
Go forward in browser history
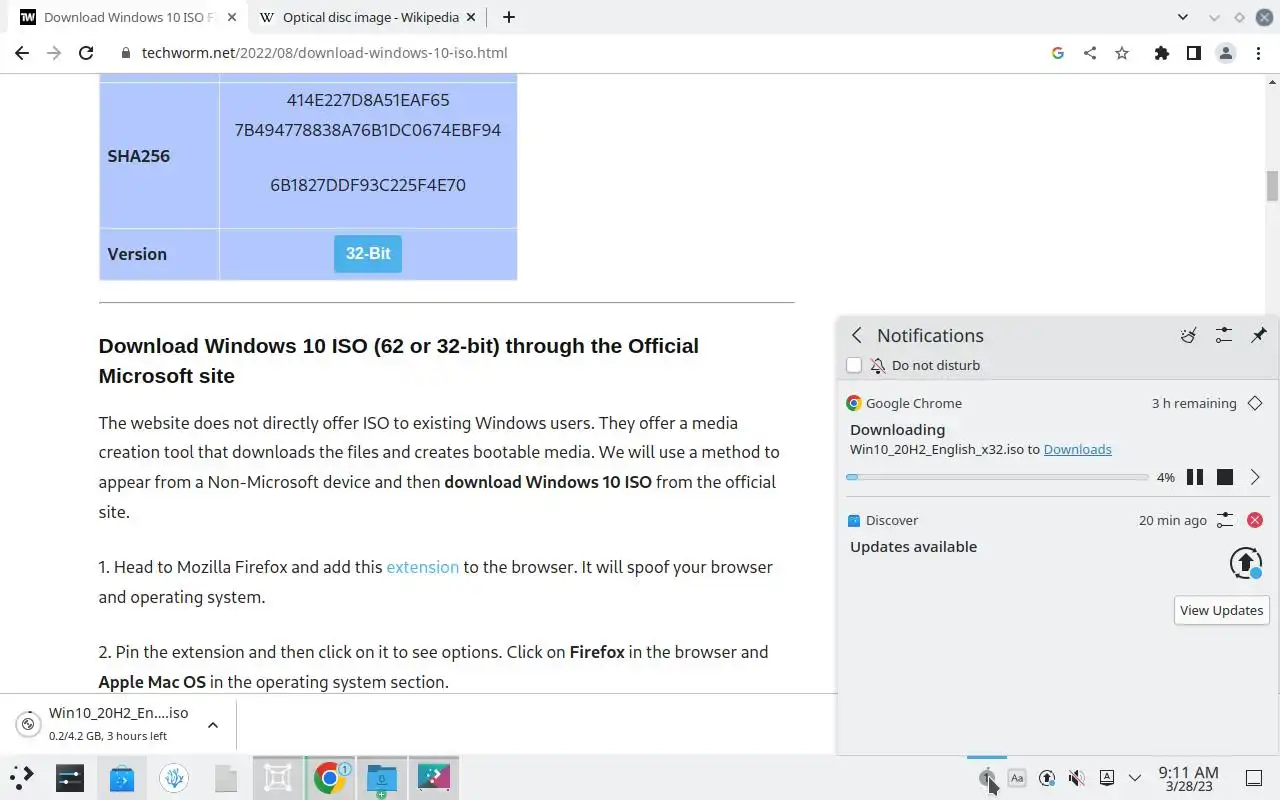coord(54,53)
